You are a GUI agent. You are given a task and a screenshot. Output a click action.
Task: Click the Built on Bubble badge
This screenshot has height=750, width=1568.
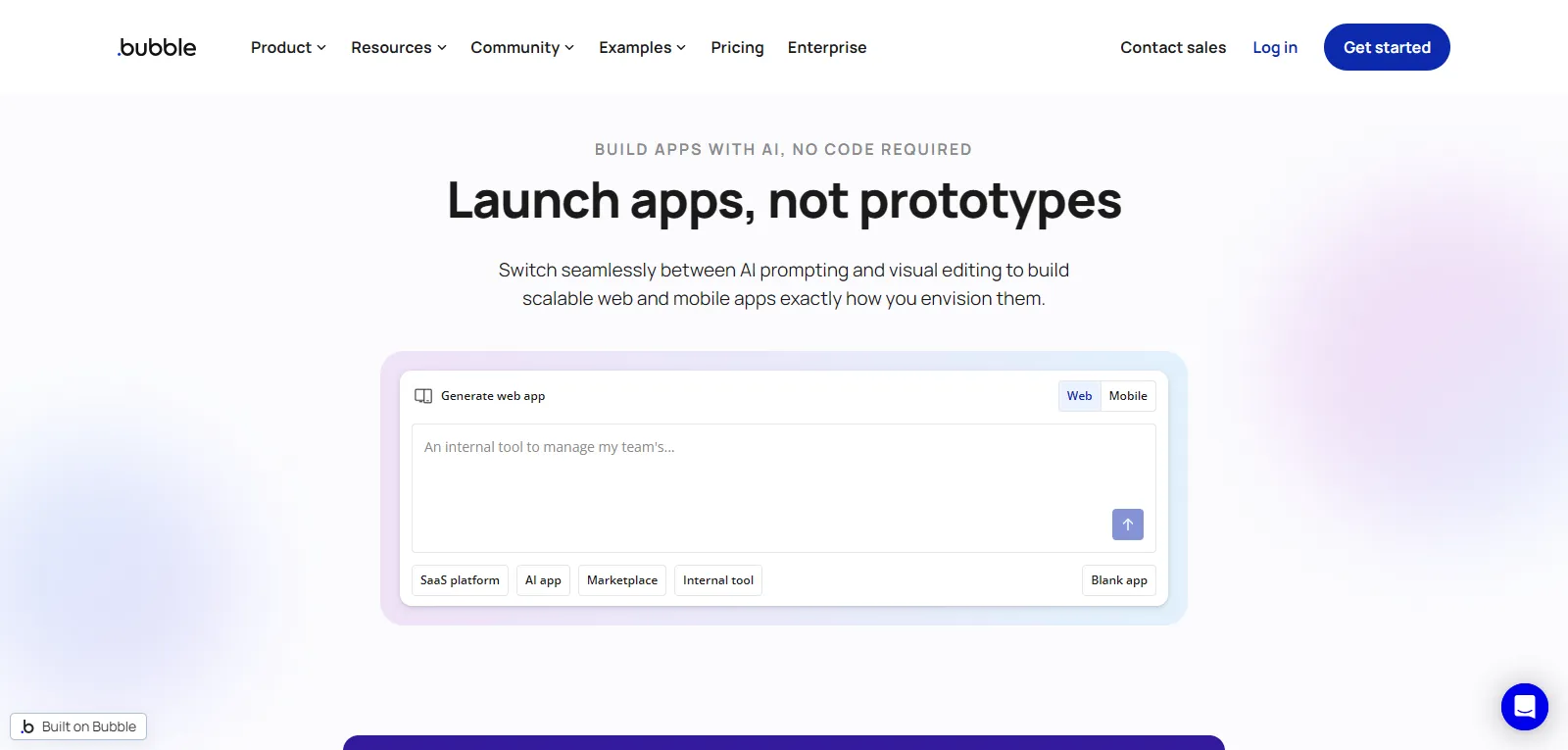tap(78, 726)
